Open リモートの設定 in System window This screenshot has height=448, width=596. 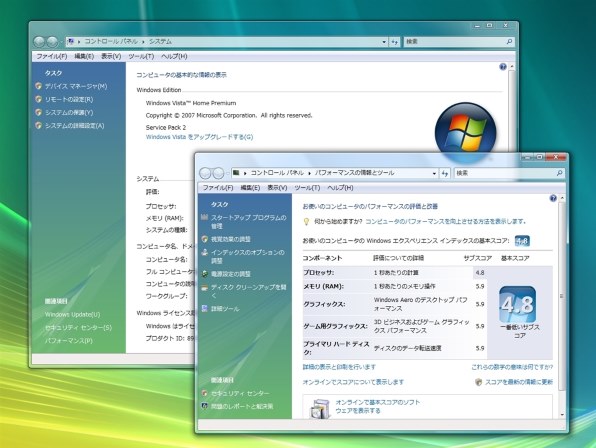click(x=69, y=99)
